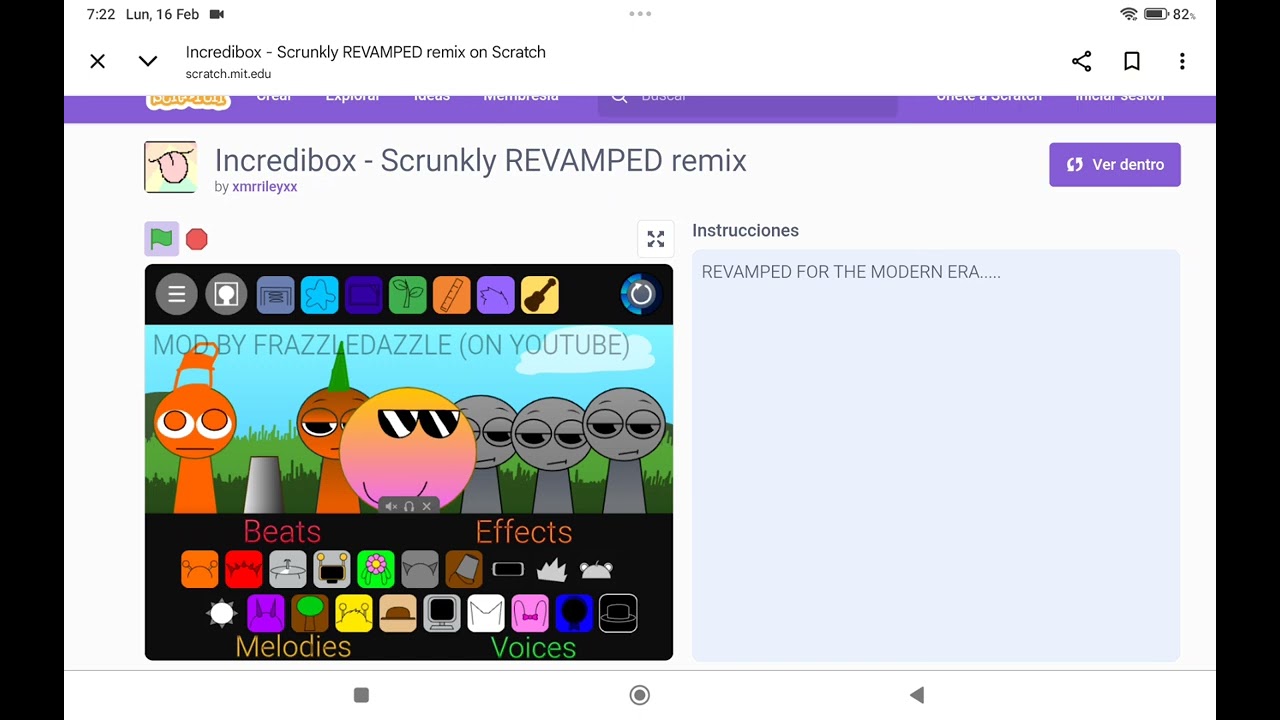The image size is (1280, 720).
Task: Click the 'REVAMPED FOR THE MODERN ERA' text
Action: click(851, 272)
